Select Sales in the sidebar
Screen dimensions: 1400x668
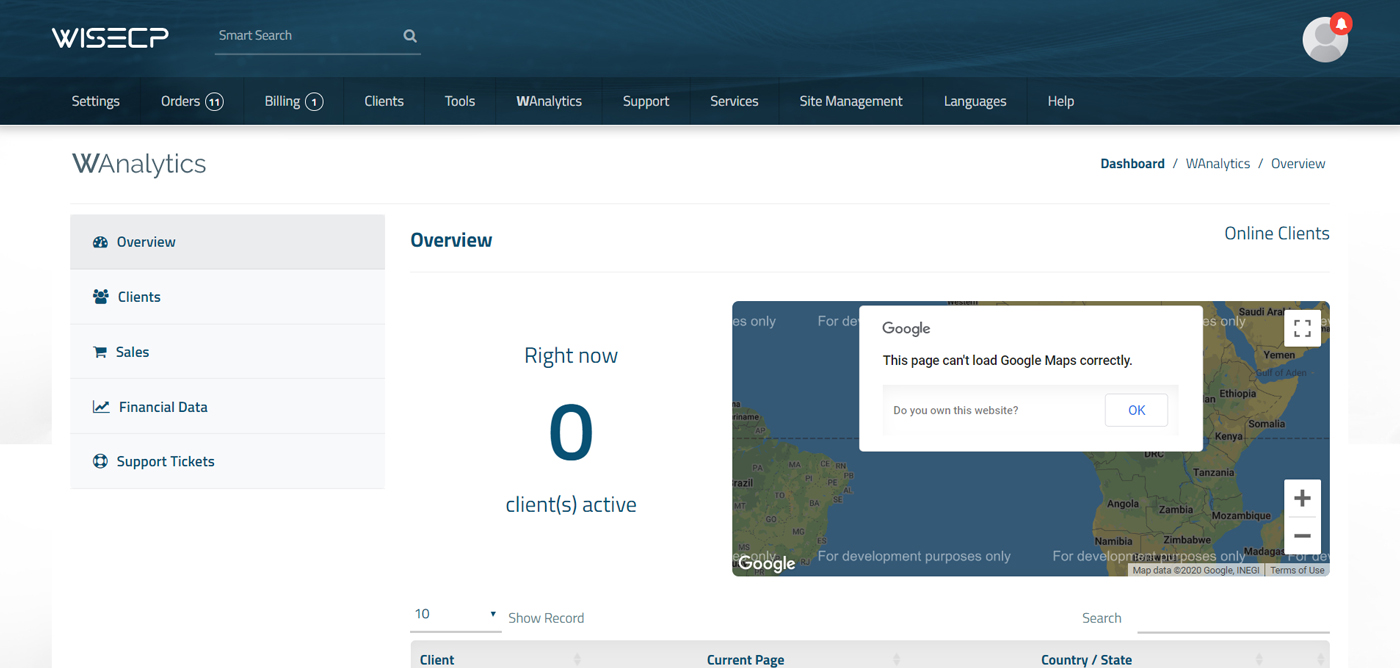pos(227,352)
